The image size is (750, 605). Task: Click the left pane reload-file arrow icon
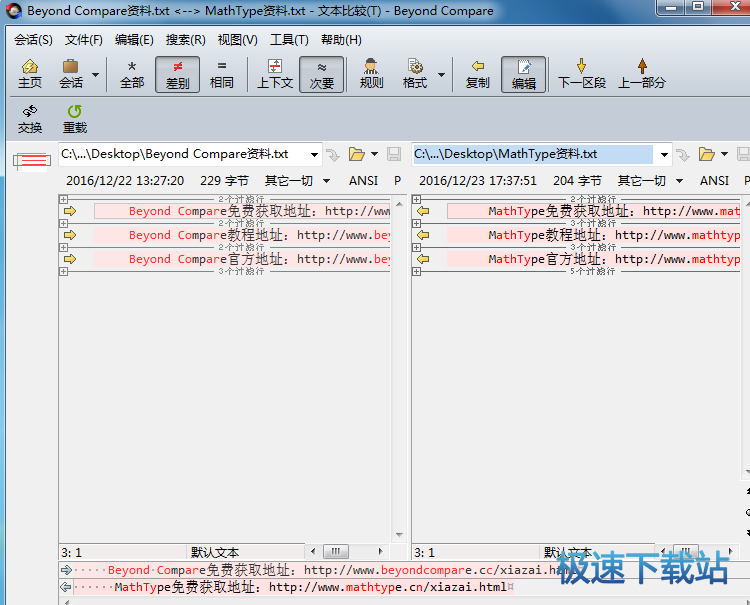click(x=332, y=154)
